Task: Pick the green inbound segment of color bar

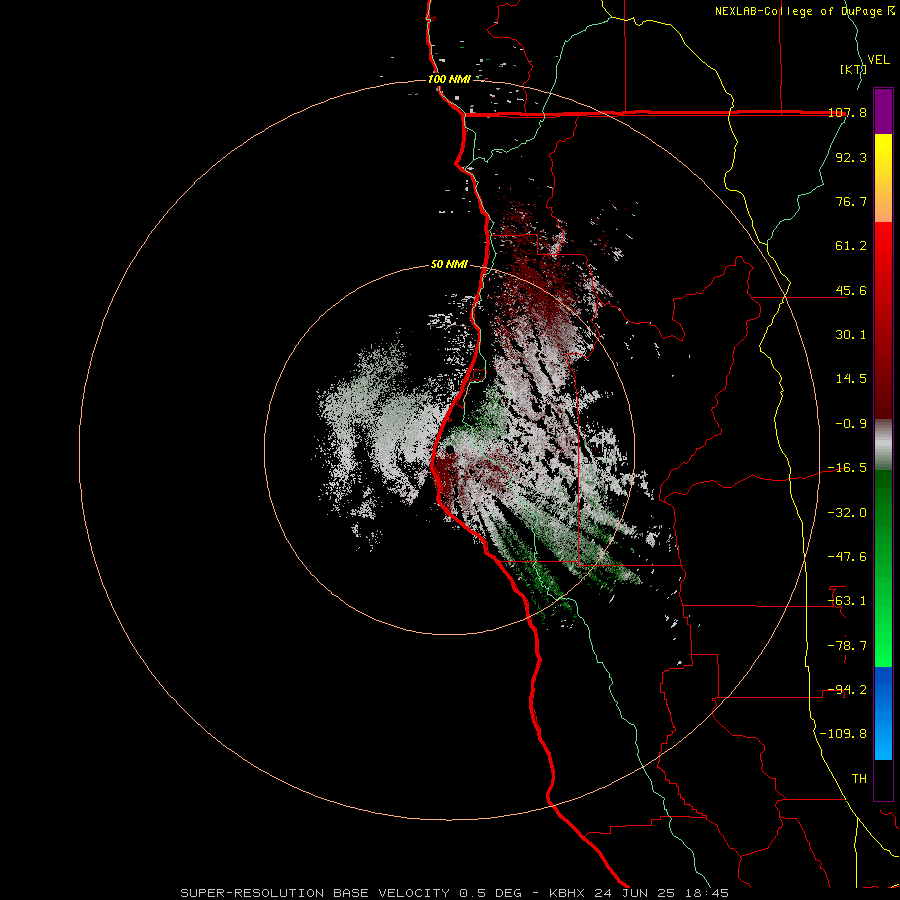Action: point(883,568)
